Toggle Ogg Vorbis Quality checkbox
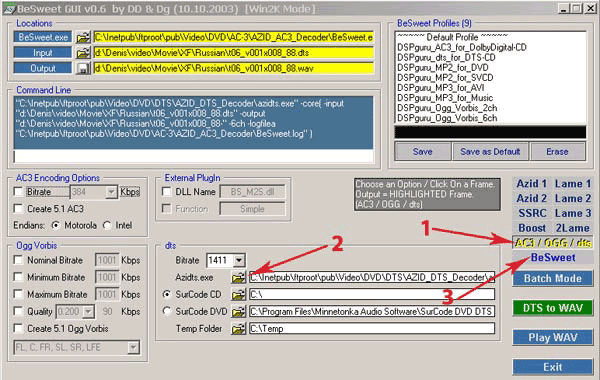The height and width of the screenshot is (380, 600). (18, 311)
